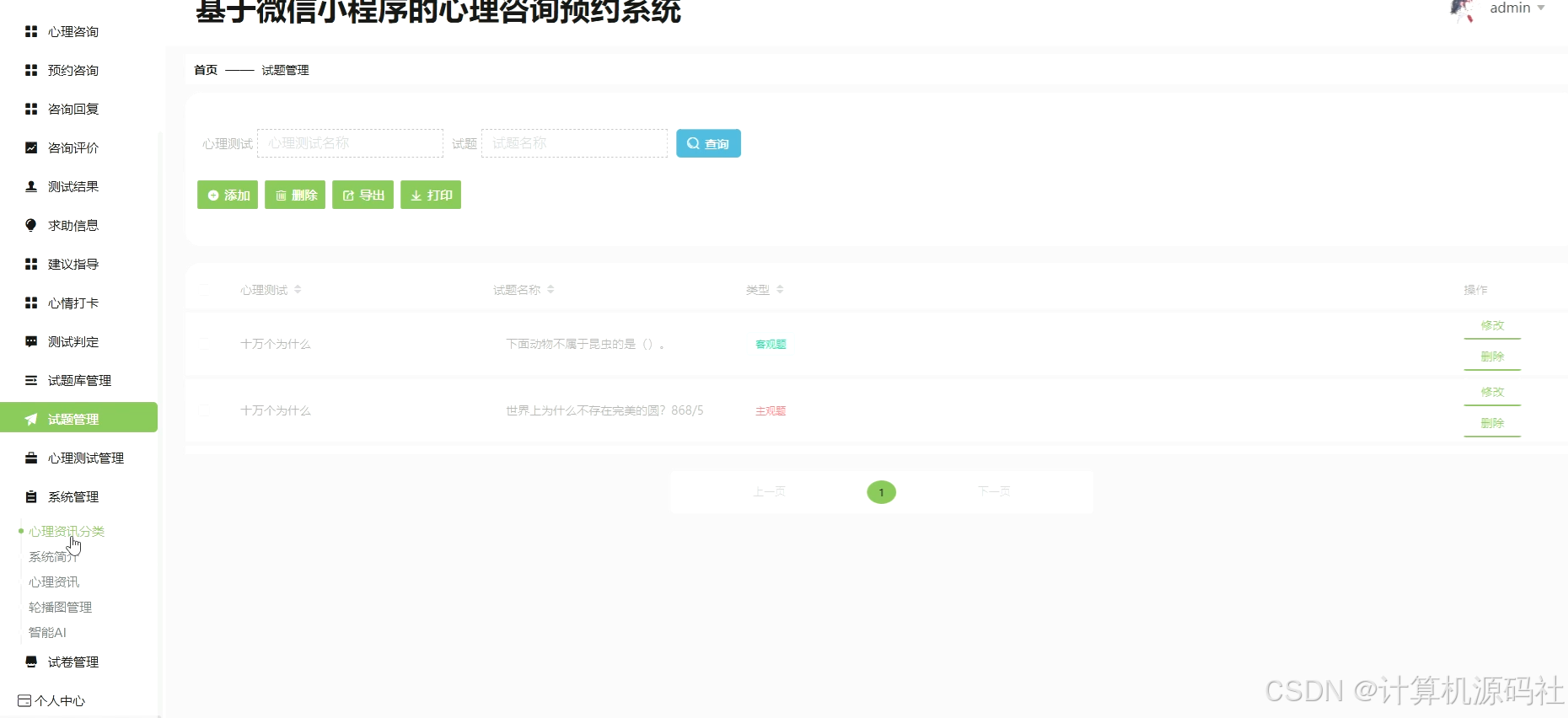Click the chart icon for 咨询评价
This screenshot has width=1568, height=718.
pos(31,147)
